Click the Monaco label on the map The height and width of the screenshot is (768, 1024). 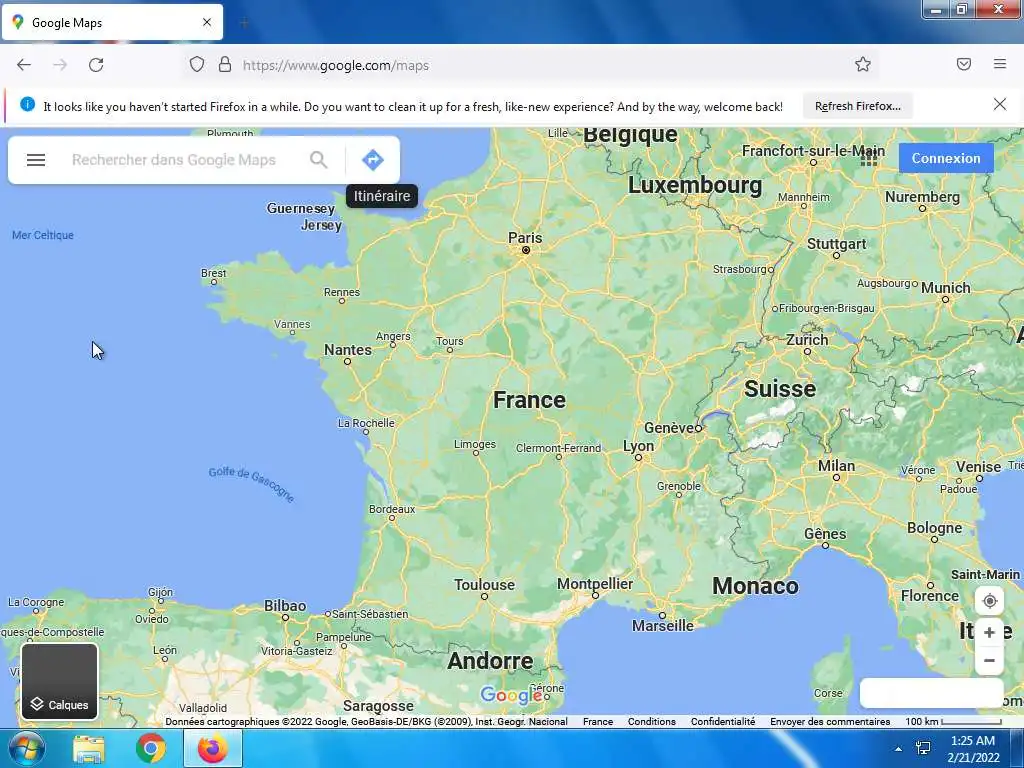[755, 586]
